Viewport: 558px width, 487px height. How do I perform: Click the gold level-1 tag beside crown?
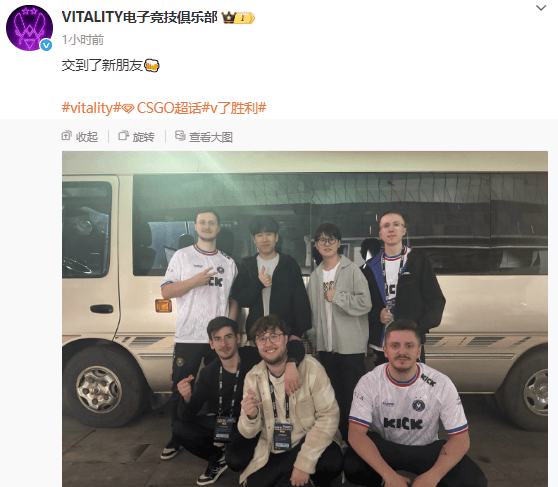(x=245, y=18)
